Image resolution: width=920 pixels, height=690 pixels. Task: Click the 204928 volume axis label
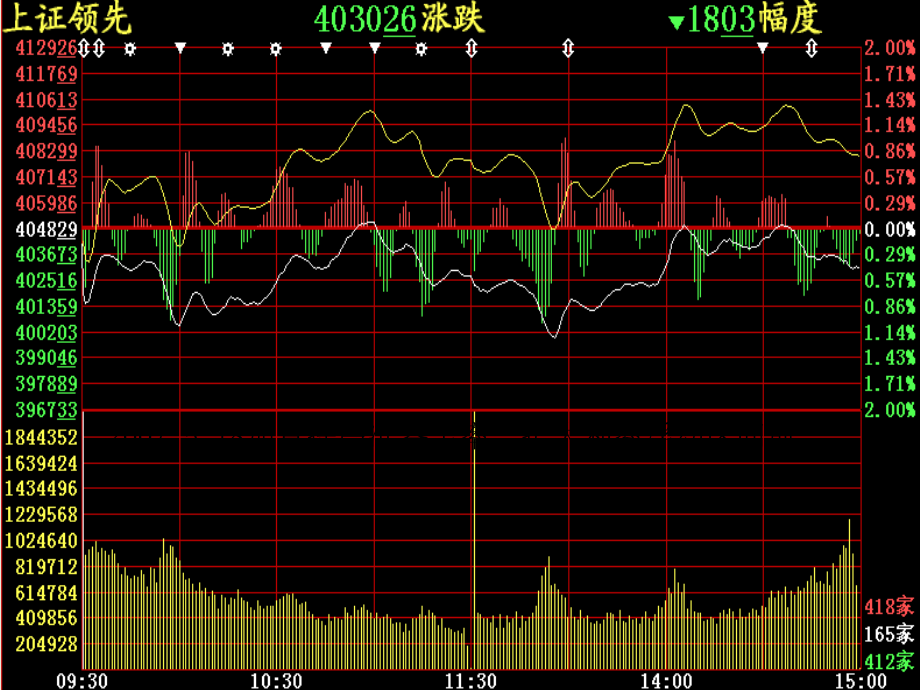click(46, 644)
